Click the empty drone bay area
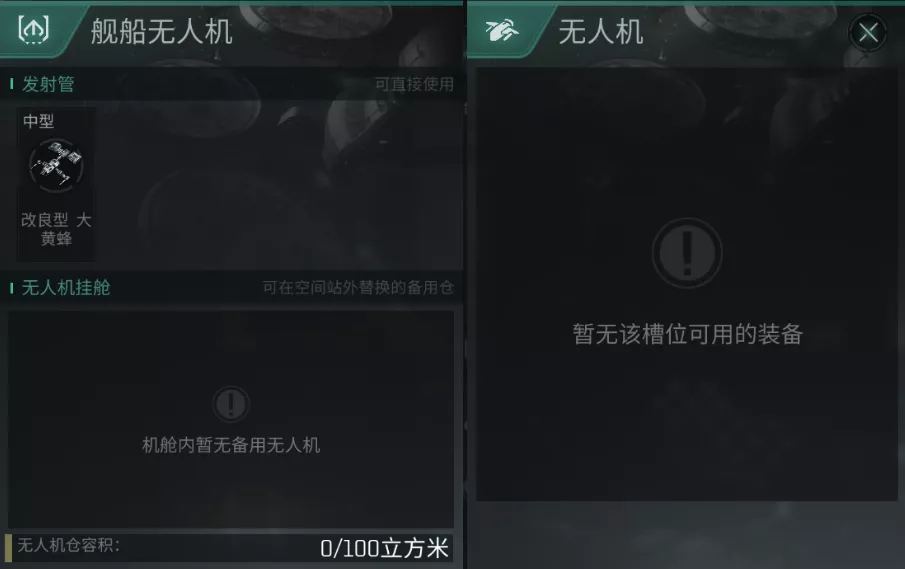This screenshot has width=905, height=569. (231, 420)
